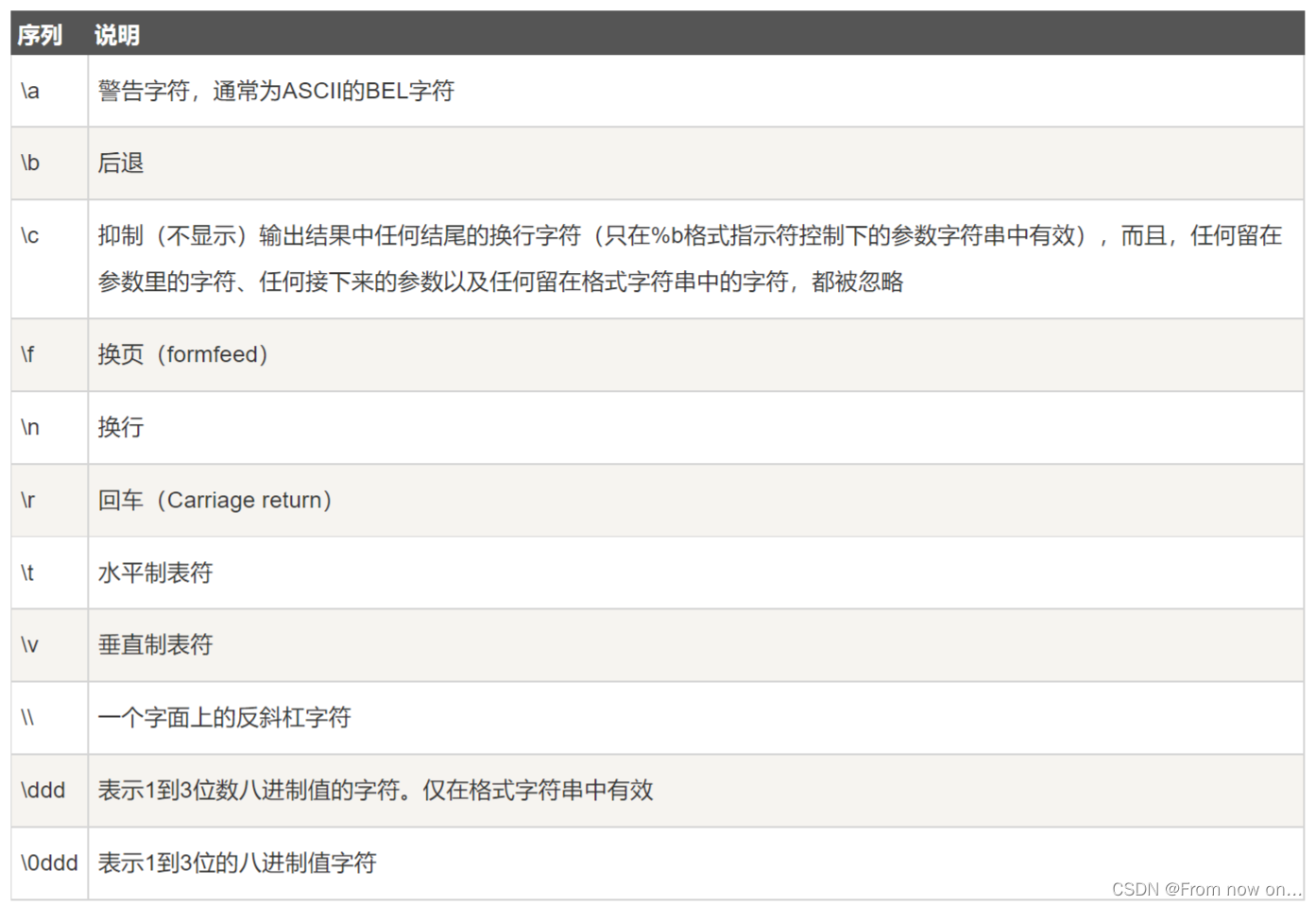This screenshot has width=1316, height=905.
Task: Click the \r escape sequence cell
Action: tap(27, 500)
